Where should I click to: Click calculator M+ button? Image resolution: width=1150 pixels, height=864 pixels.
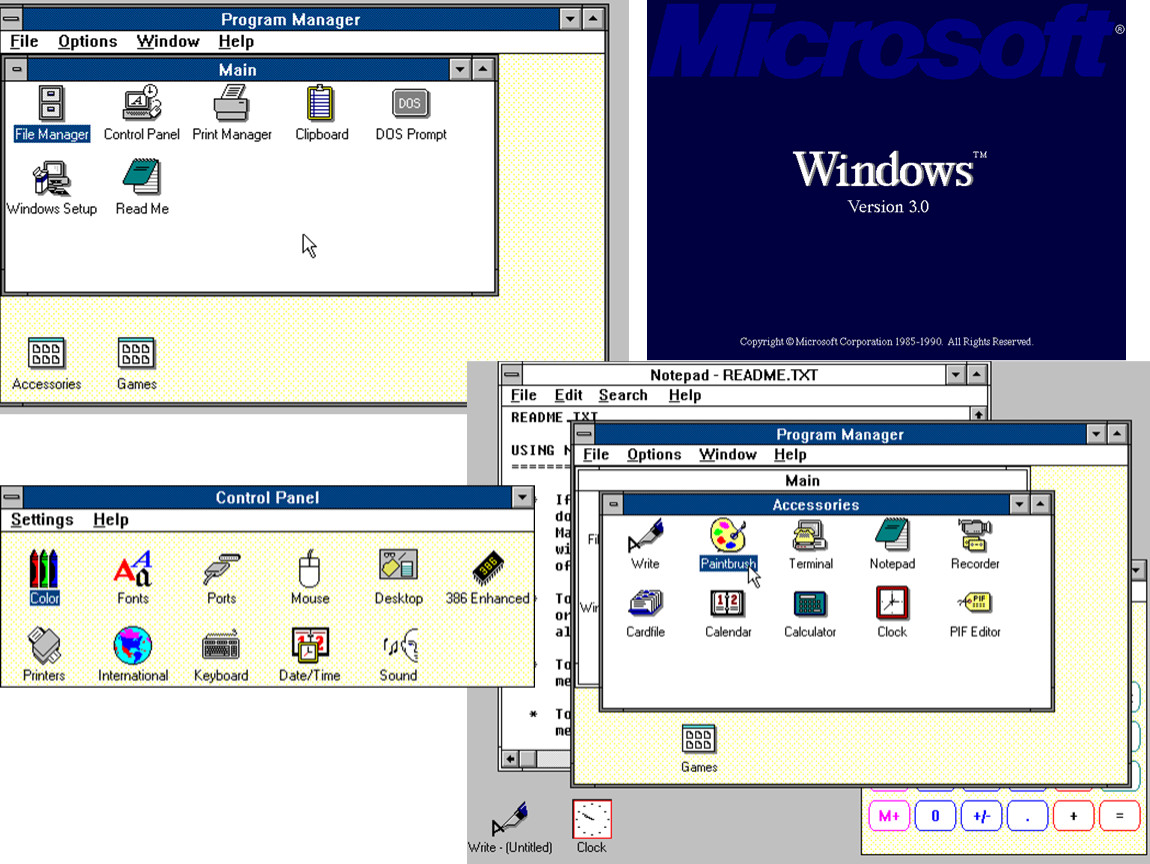coord(889,816)
